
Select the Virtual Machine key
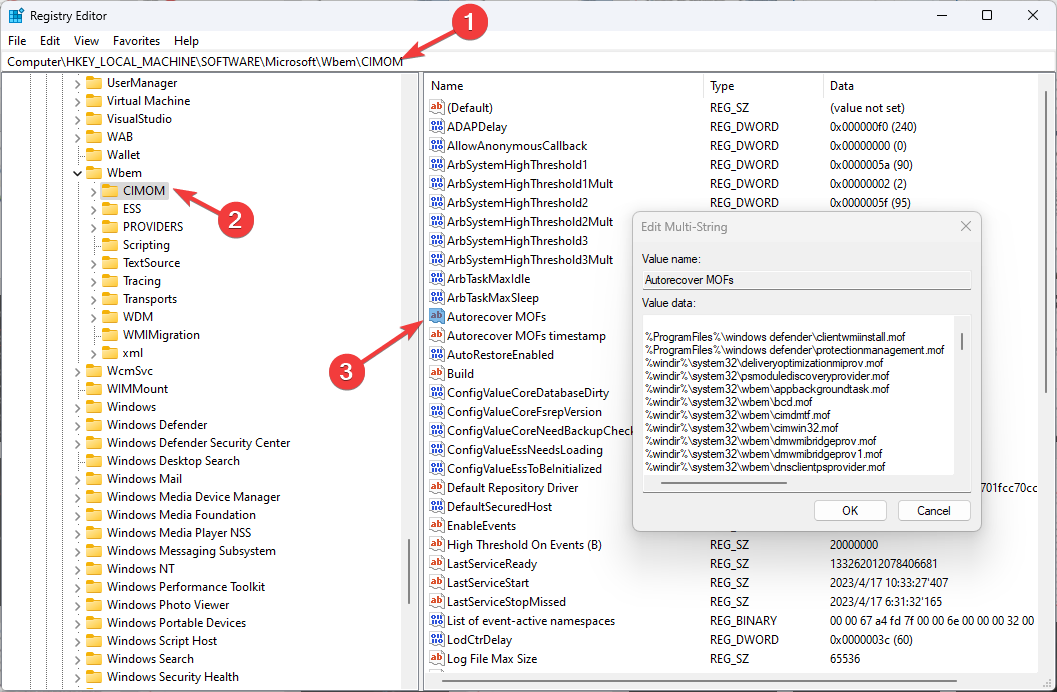point(148,101)
